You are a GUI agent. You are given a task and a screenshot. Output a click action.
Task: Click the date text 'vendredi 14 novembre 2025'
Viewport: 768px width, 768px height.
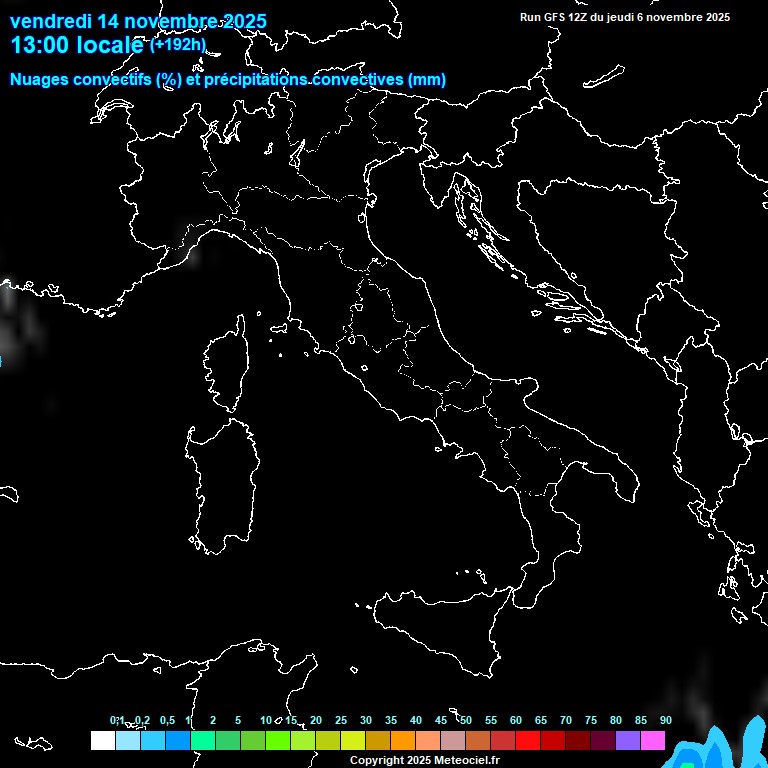(138, 22)
